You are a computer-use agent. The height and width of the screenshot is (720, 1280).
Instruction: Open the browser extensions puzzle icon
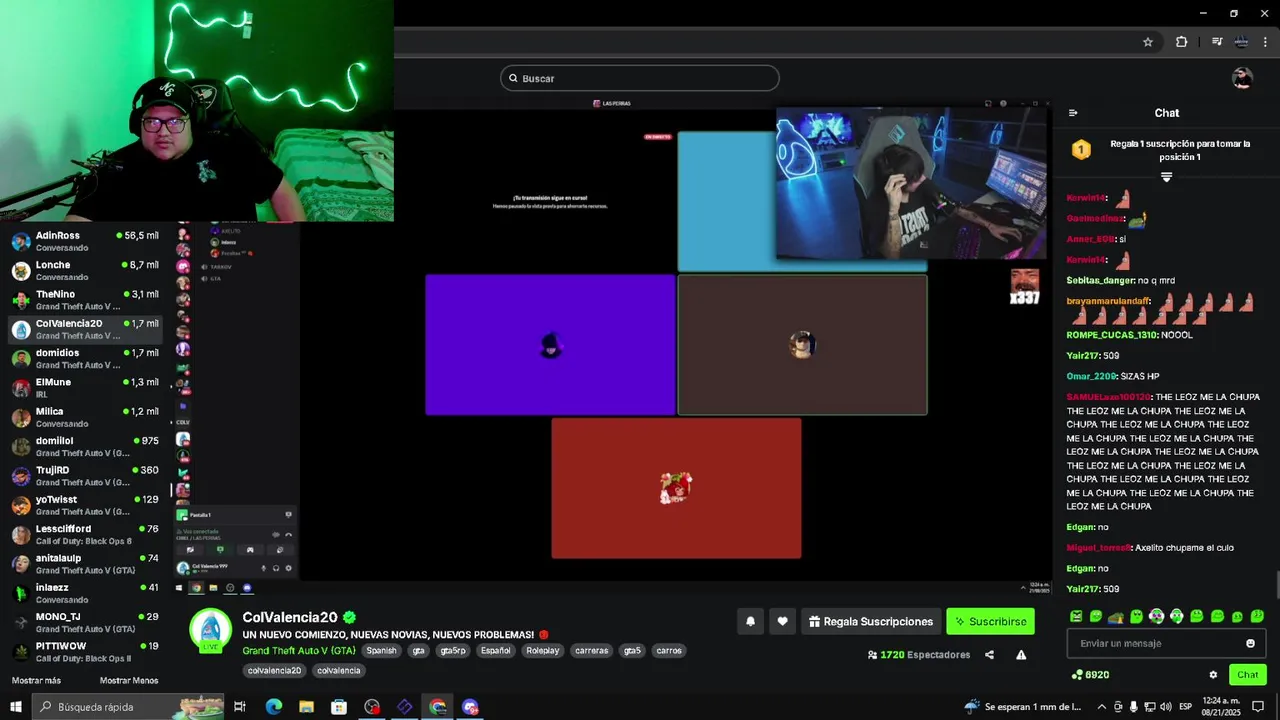coord(1181,42)
